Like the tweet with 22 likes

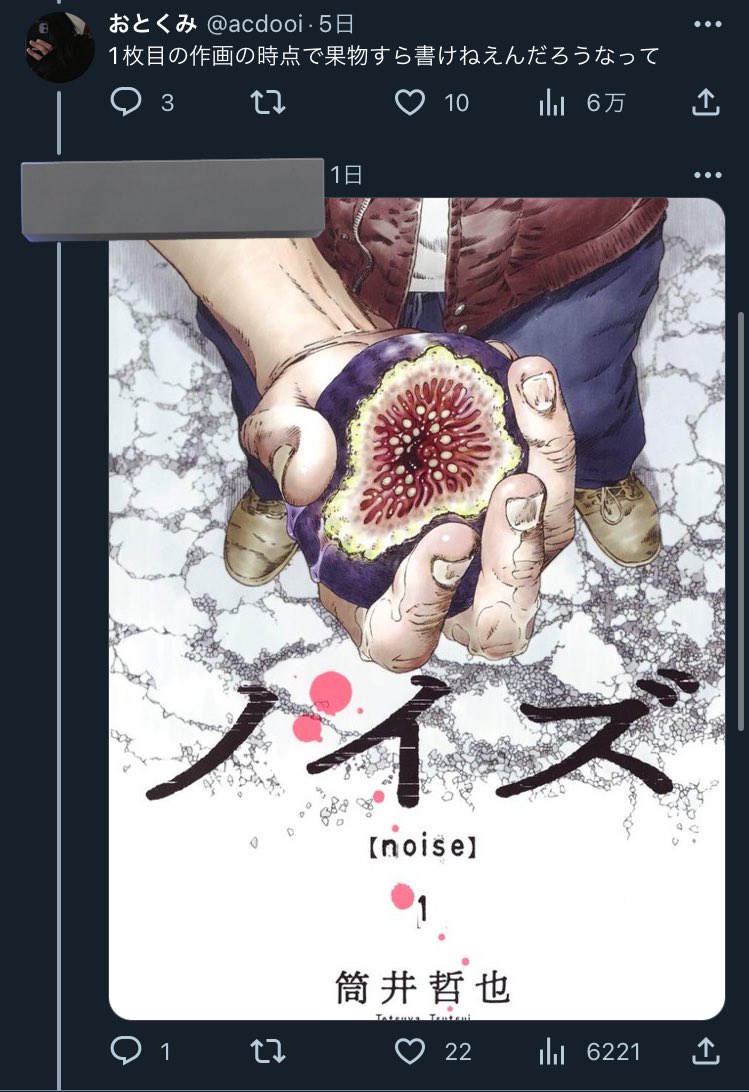410,1051
